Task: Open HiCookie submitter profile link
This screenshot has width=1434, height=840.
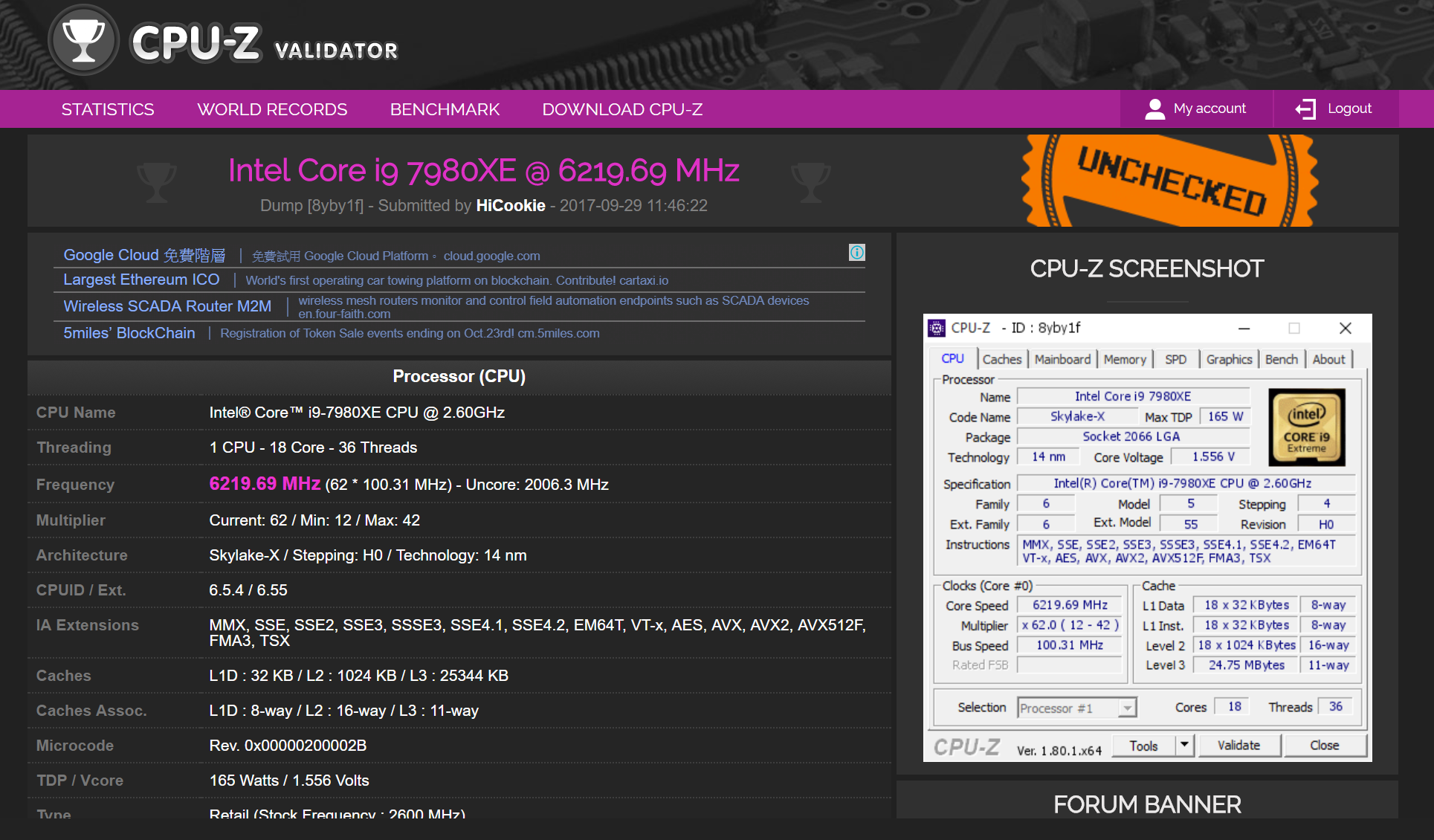Action: pos(511,205)
